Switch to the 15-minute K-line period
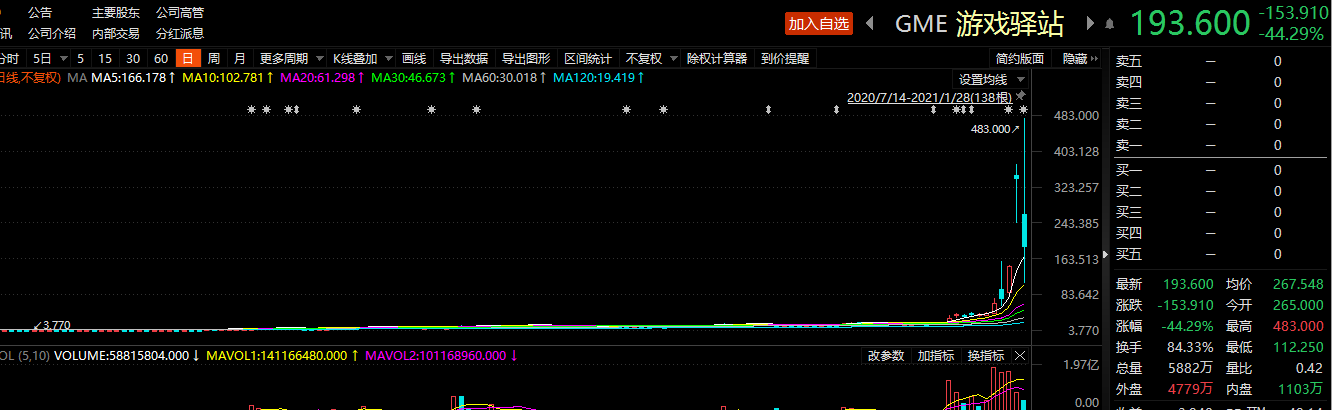1332x410 pixels. 104,58
